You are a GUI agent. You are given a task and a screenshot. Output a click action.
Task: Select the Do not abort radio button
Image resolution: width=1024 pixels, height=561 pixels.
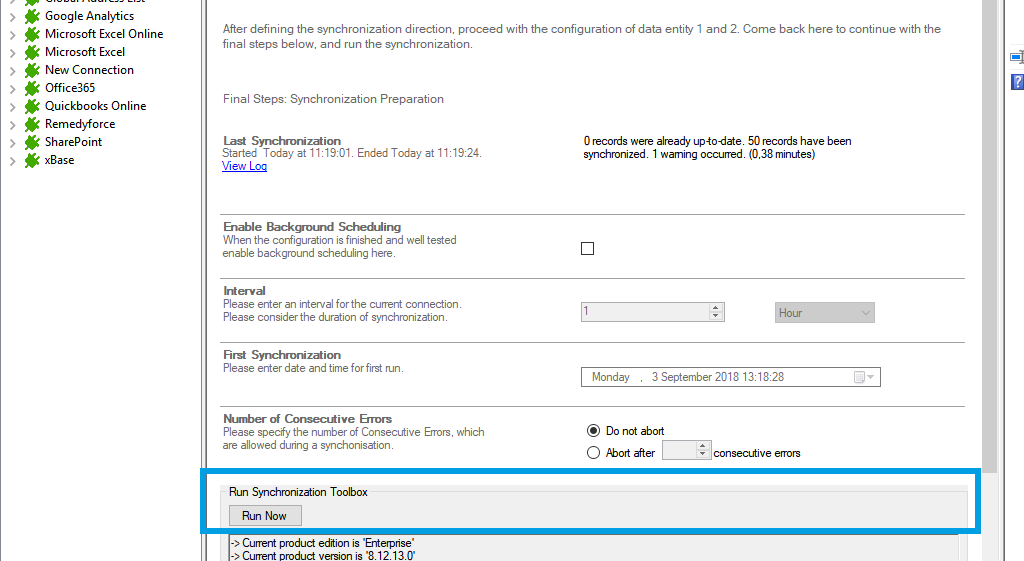[593, 431]
